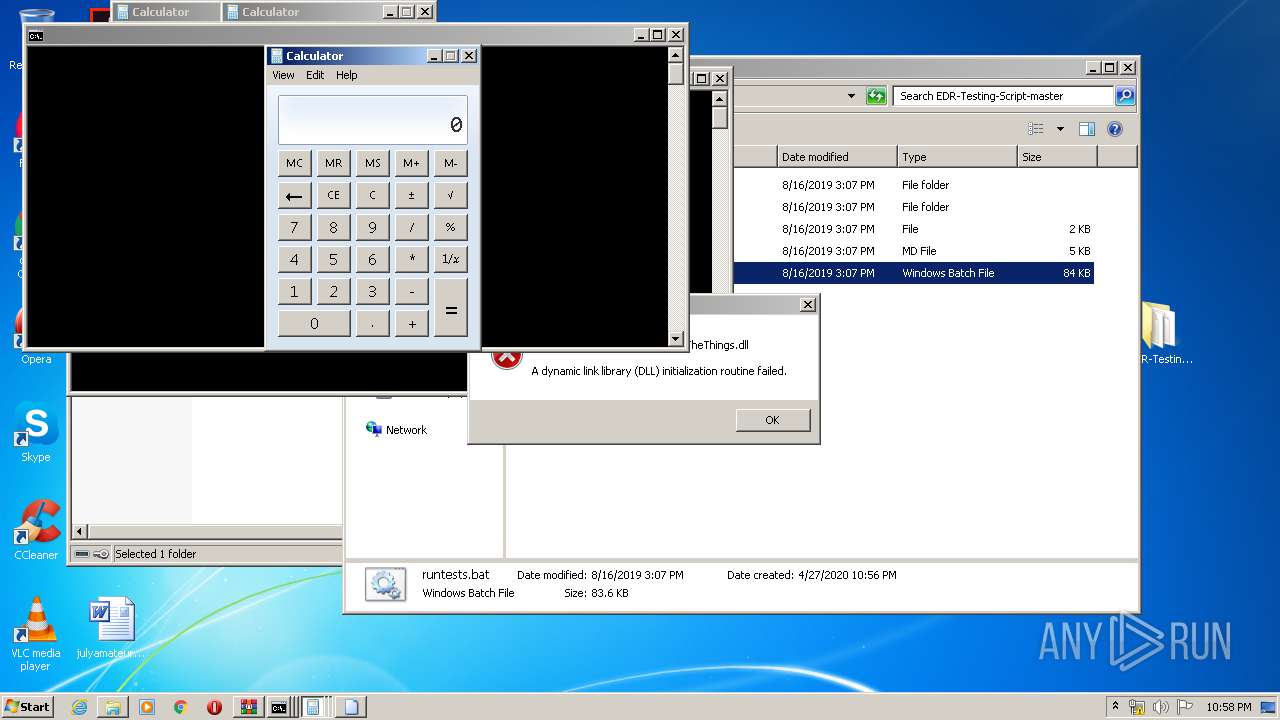Select the MD File row in Explorer
Viewport: 1280px width, 720px height.
point(913,251)
